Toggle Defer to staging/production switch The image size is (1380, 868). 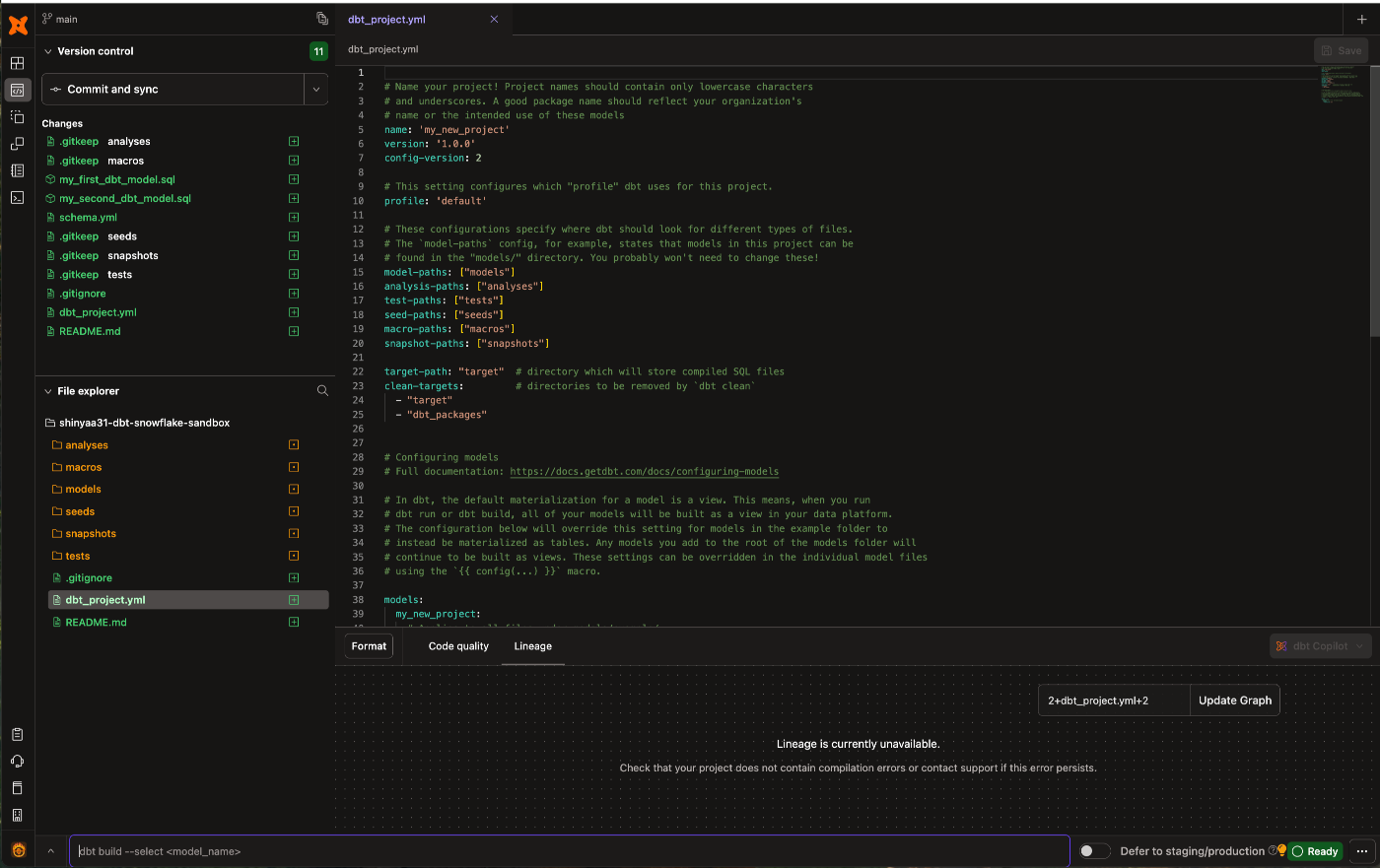pyautogui.click(x=1094, y=851)
